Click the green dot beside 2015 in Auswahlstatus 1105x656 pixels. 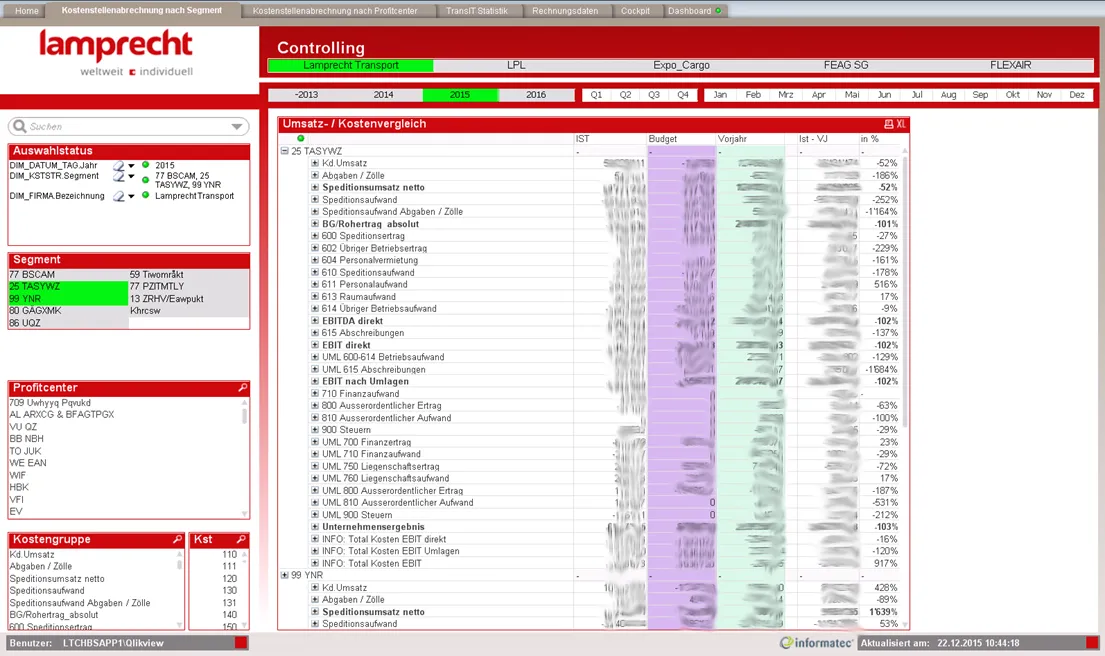tap(146, 165)
